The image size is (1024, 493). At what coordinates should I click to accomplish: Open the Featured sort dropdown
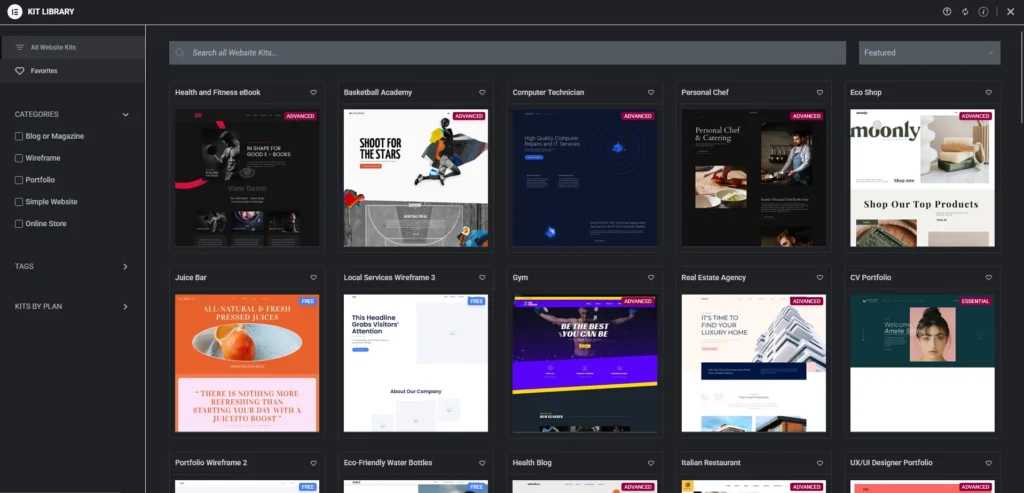929,53
